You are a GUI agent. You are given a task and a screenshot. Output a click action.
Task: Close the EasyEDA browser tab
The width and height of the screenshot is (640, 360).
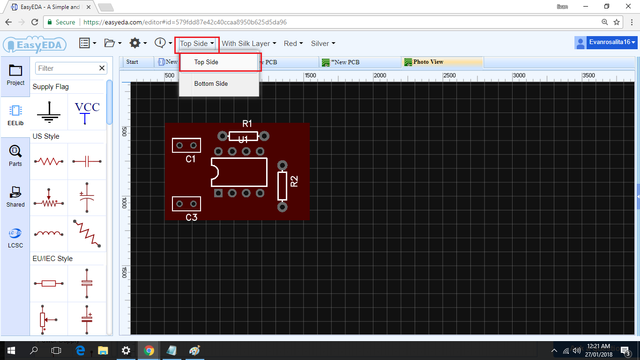[x=89, y=7]
